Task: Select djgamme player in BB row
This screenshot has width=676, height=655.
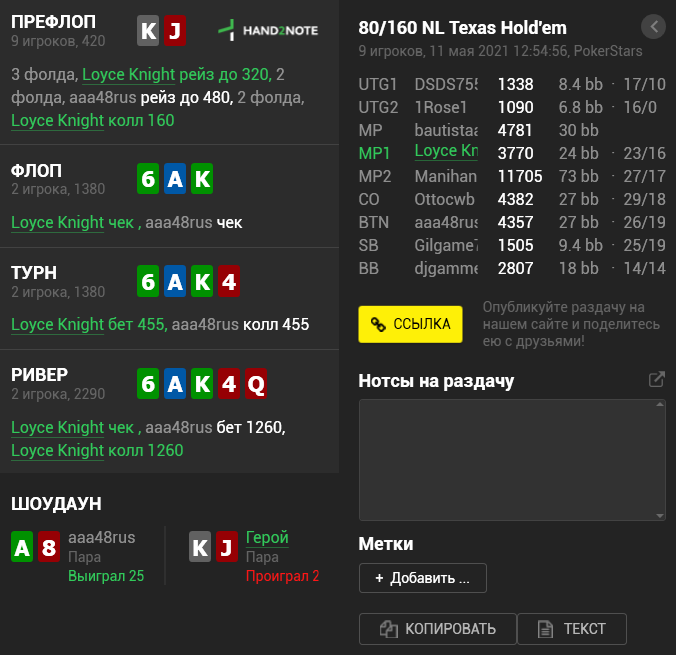Action: pyautogui.click(x=446, y=268)
